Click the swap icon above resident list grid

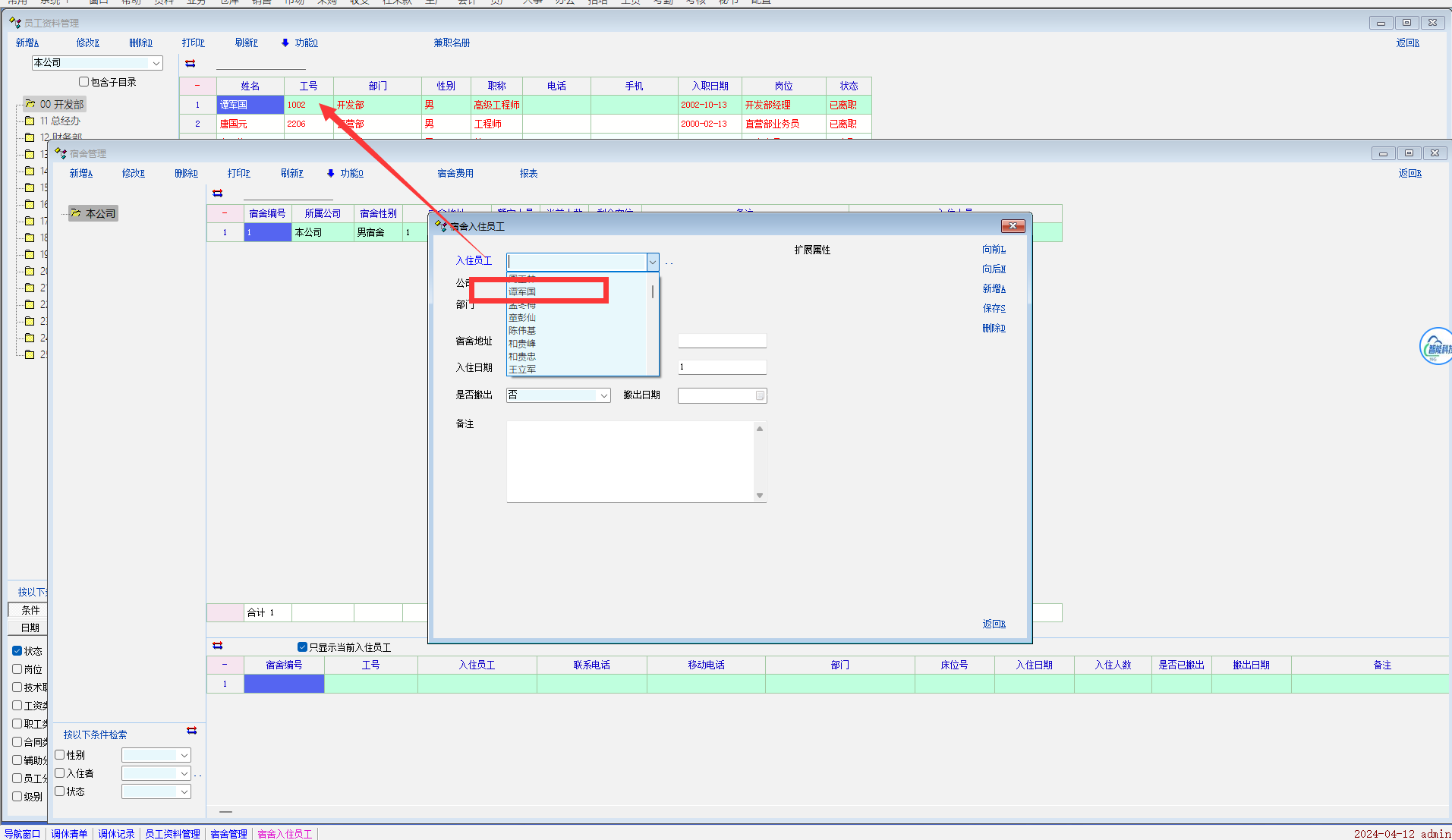click(x=218, y=646)
